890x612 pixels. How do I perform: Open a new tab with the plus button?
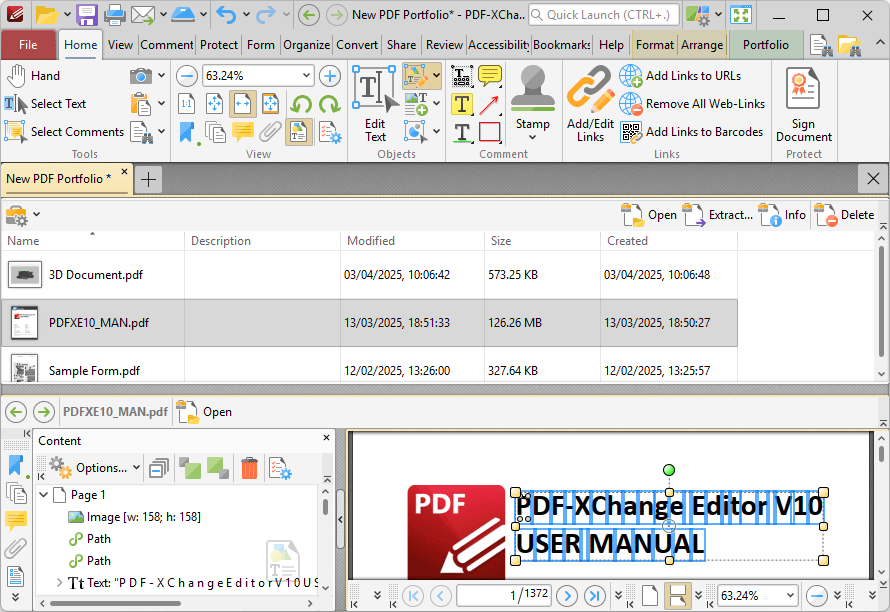click(x=148, y=179)
